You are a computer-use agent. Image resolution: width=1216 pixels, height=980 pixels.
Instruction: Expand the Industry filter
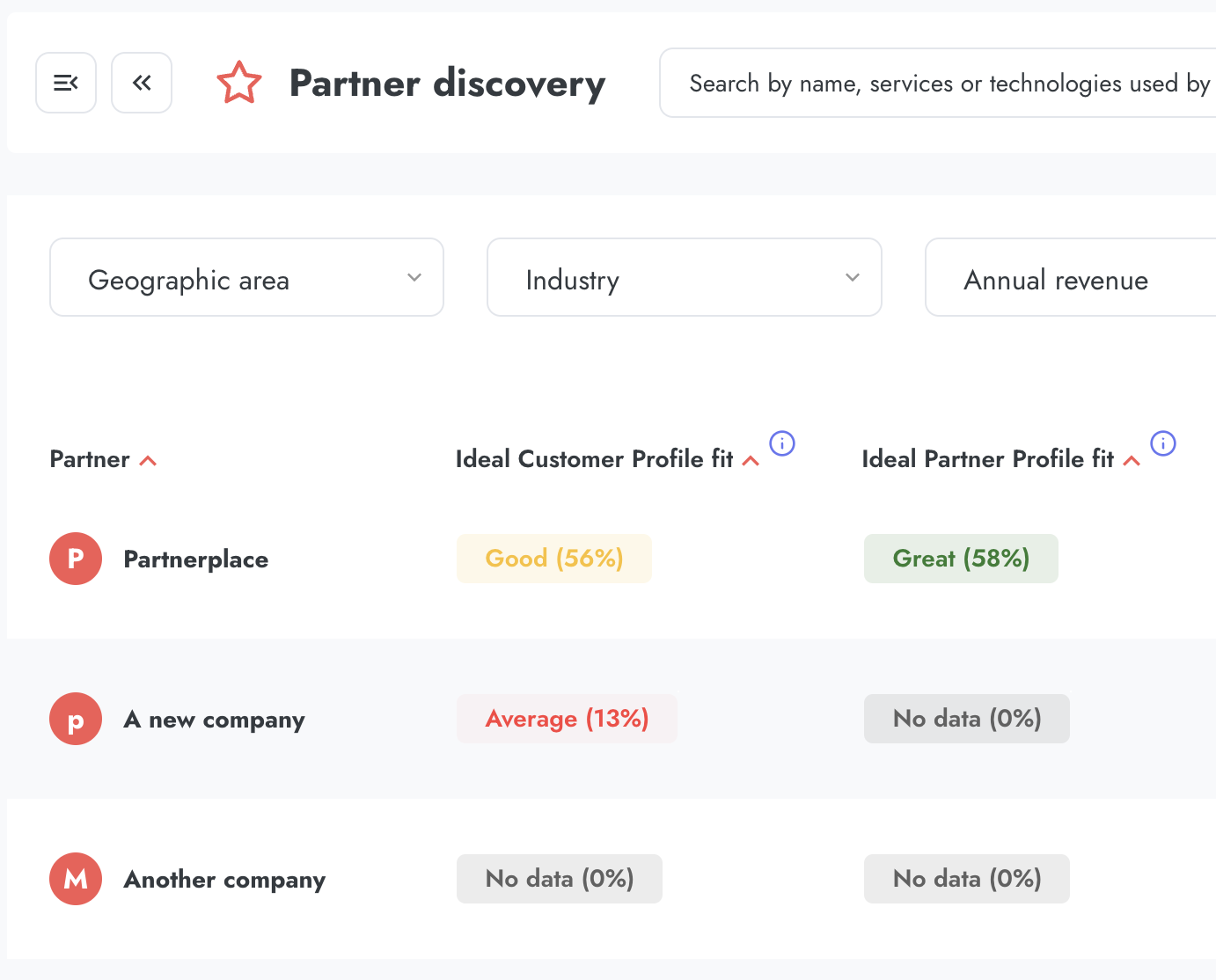pyautogui.click(x=684, y=277)
